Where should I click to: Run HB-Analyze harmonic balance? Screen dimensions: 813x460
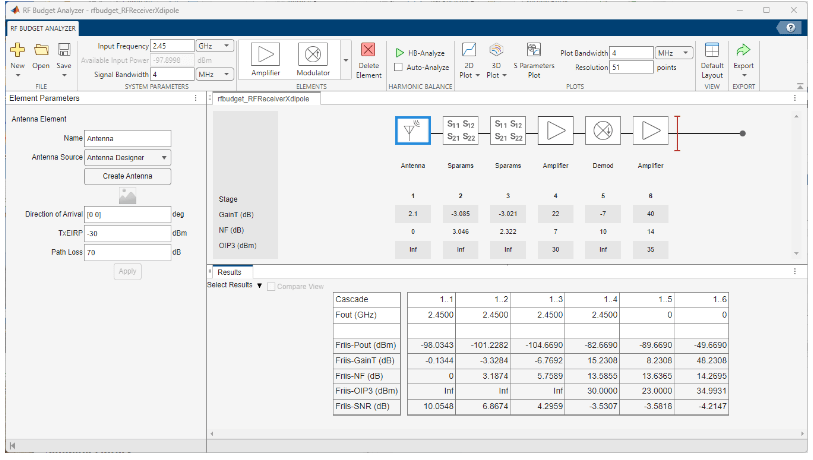pos(419,52)
